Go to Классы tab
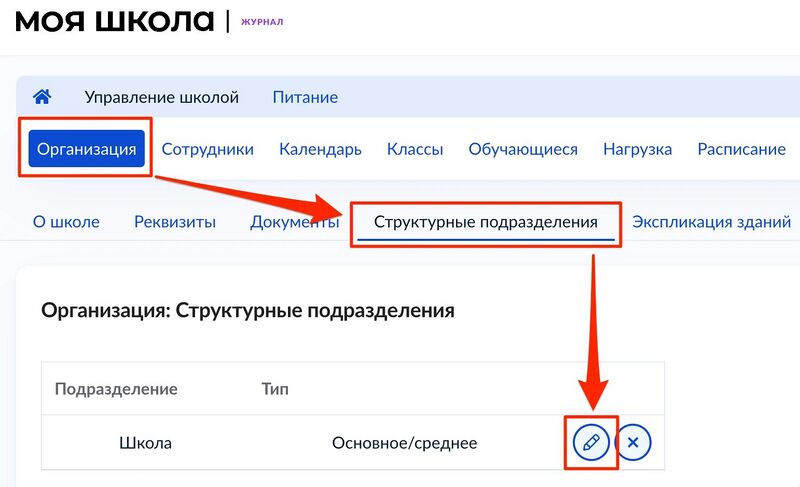800x487 pixels. [x=415, y=149]
